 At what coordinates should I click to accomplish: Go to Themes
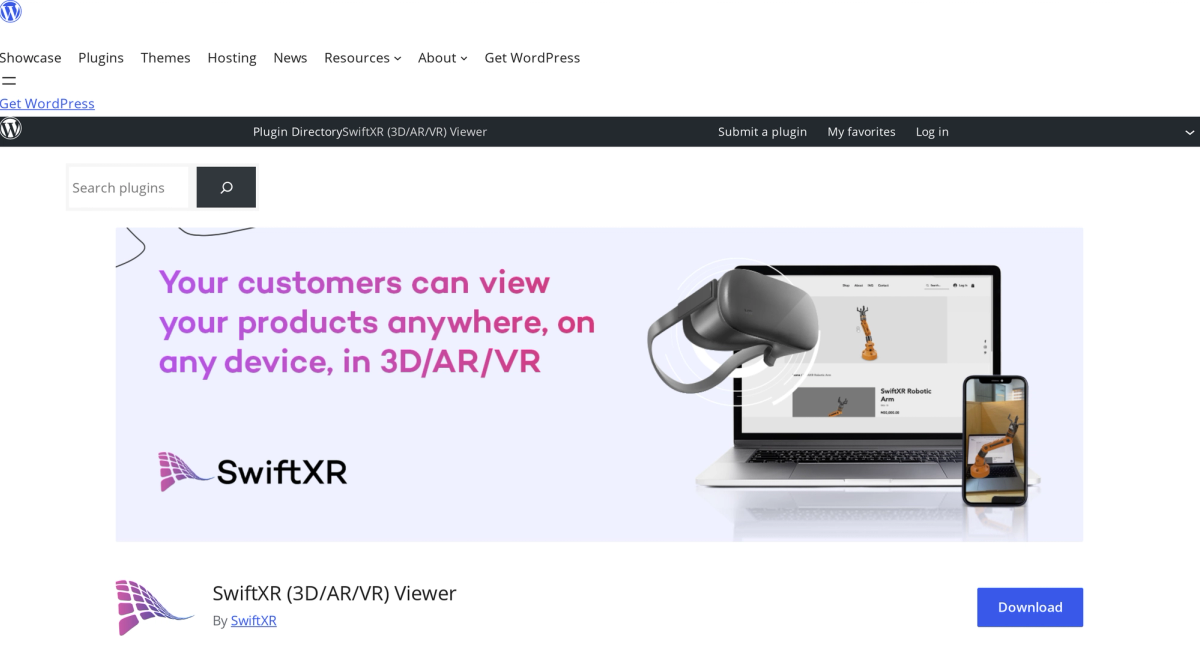(165, 58)
